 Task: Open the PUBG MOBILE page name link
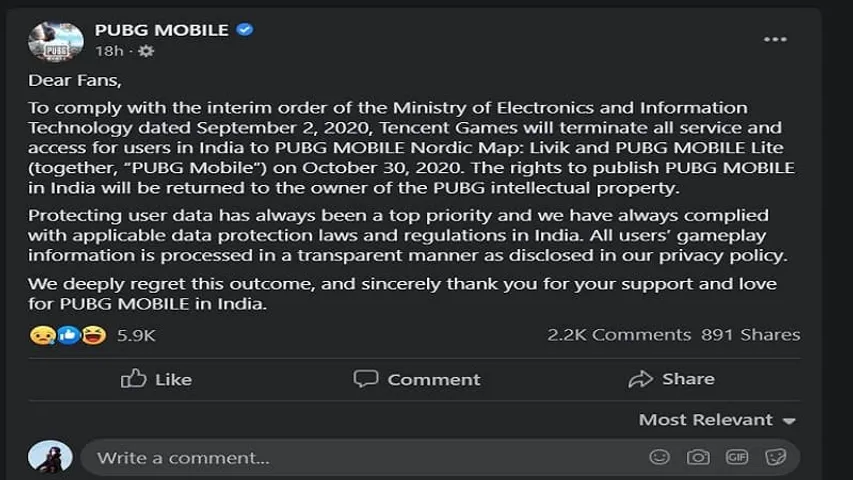click(161, 30)
